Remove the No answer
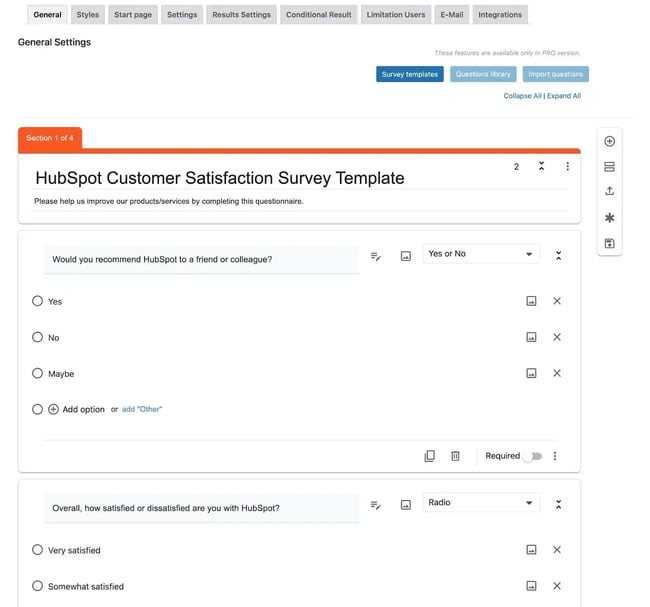 557,337
